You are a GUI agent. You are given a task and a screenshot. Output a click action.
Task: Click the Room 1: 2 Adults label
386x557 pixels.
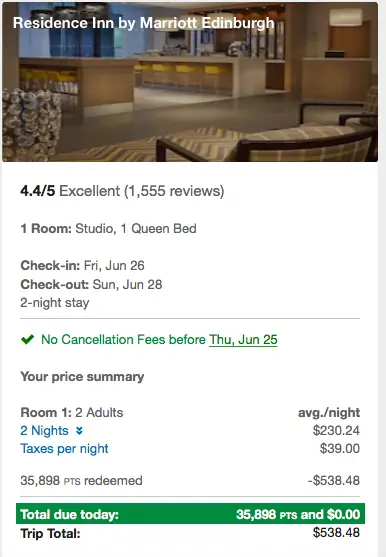click(72, 412)
